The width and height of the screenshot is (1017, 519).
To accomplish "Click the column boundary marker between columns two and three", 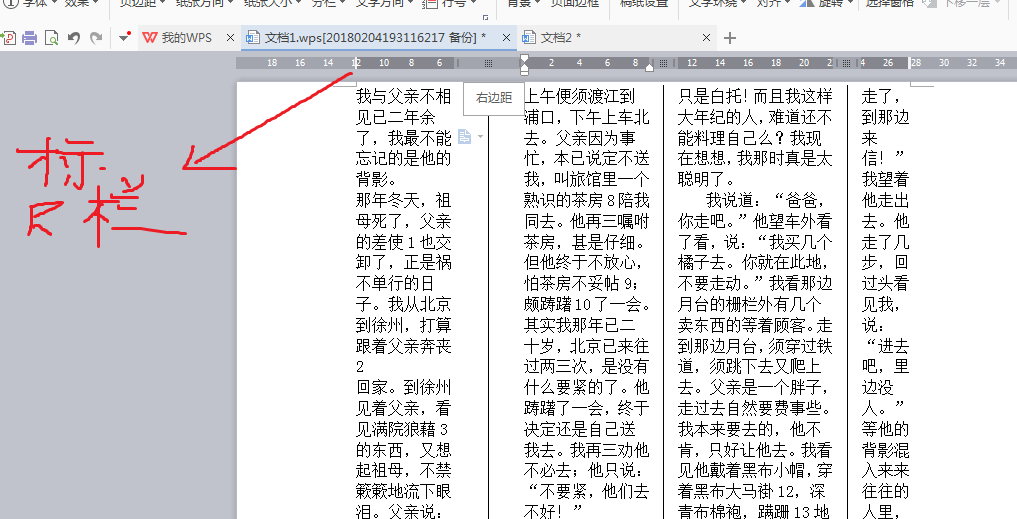I will (x=664, y=63).
